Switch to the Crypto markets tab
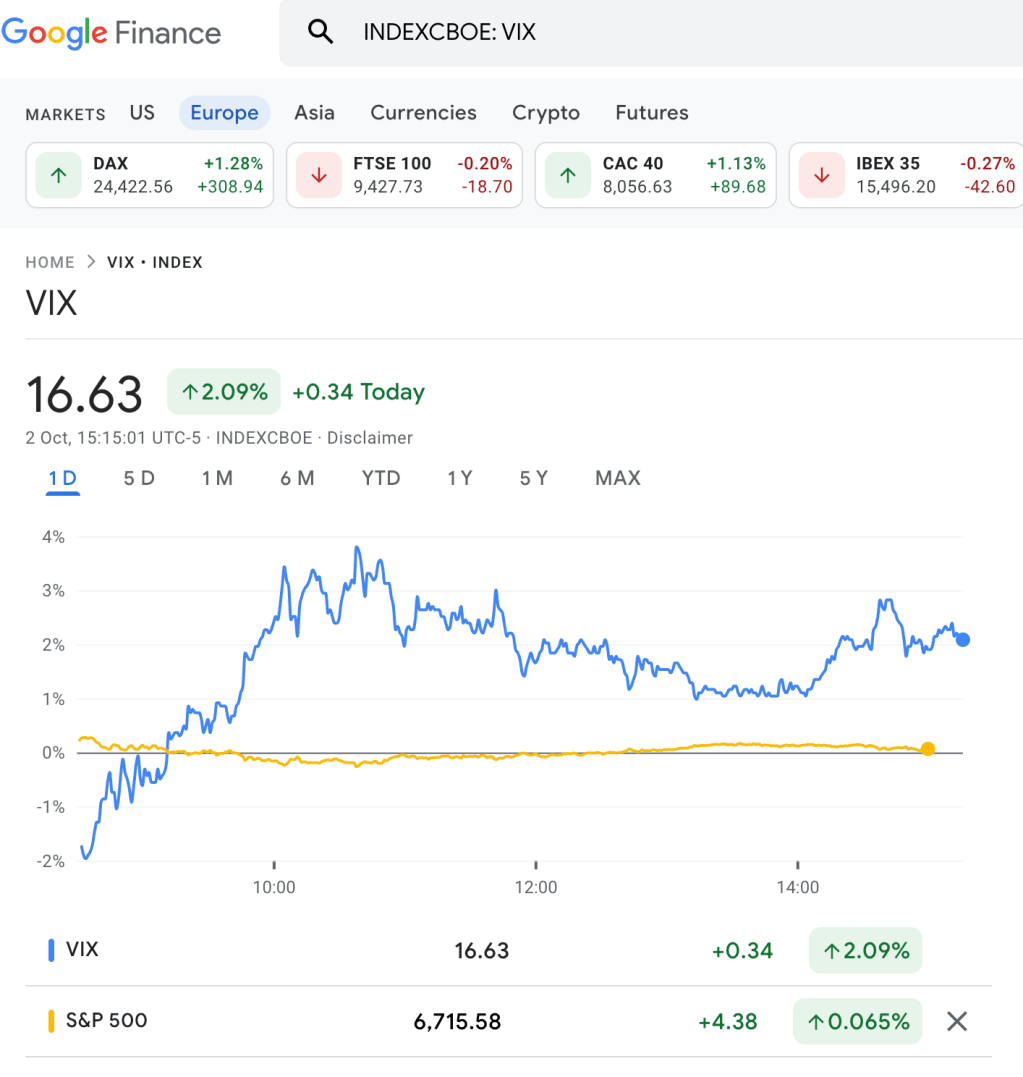 [x=546, y=113]
